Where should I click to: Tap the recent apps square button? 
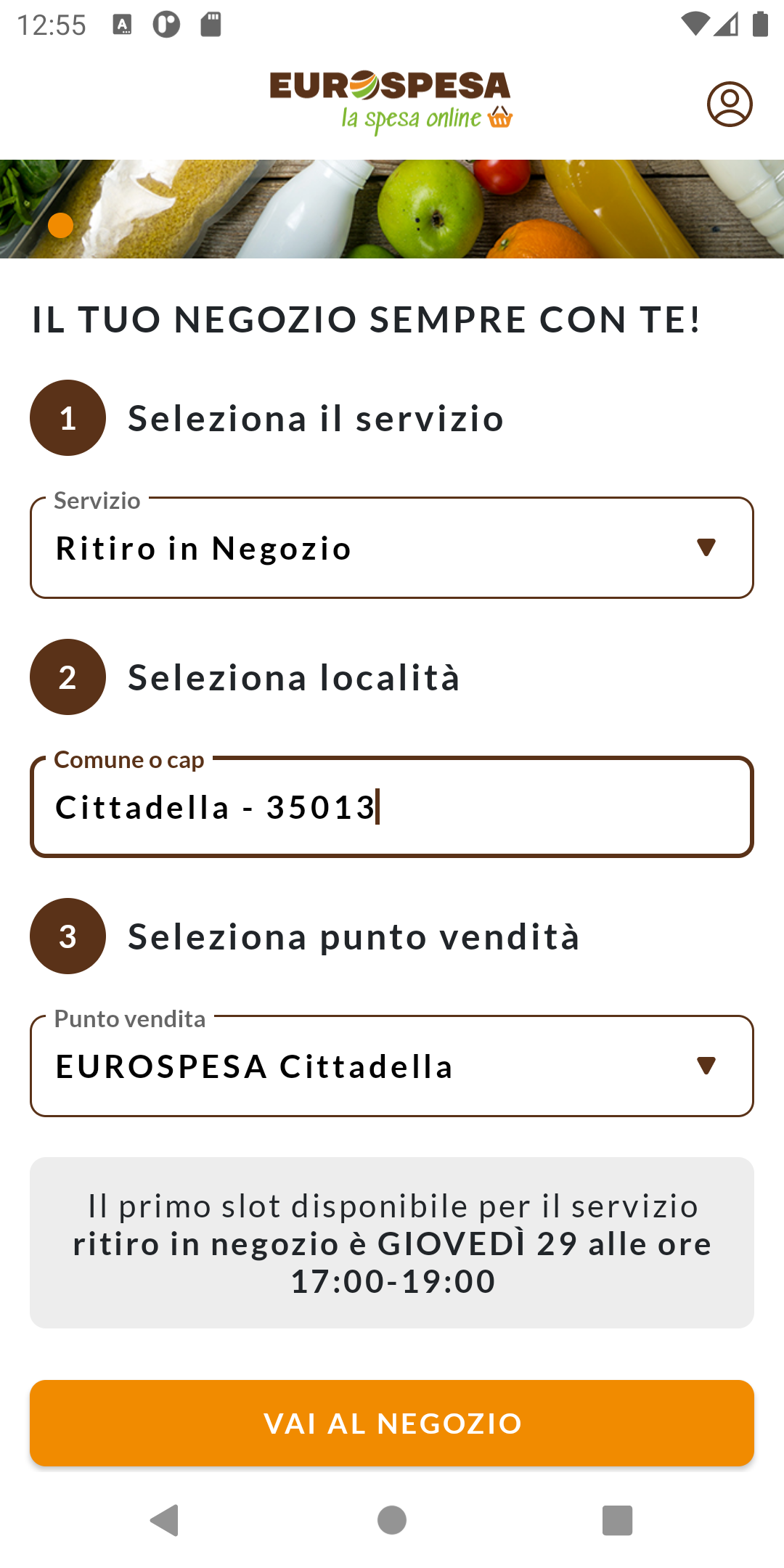[617, 1520]
